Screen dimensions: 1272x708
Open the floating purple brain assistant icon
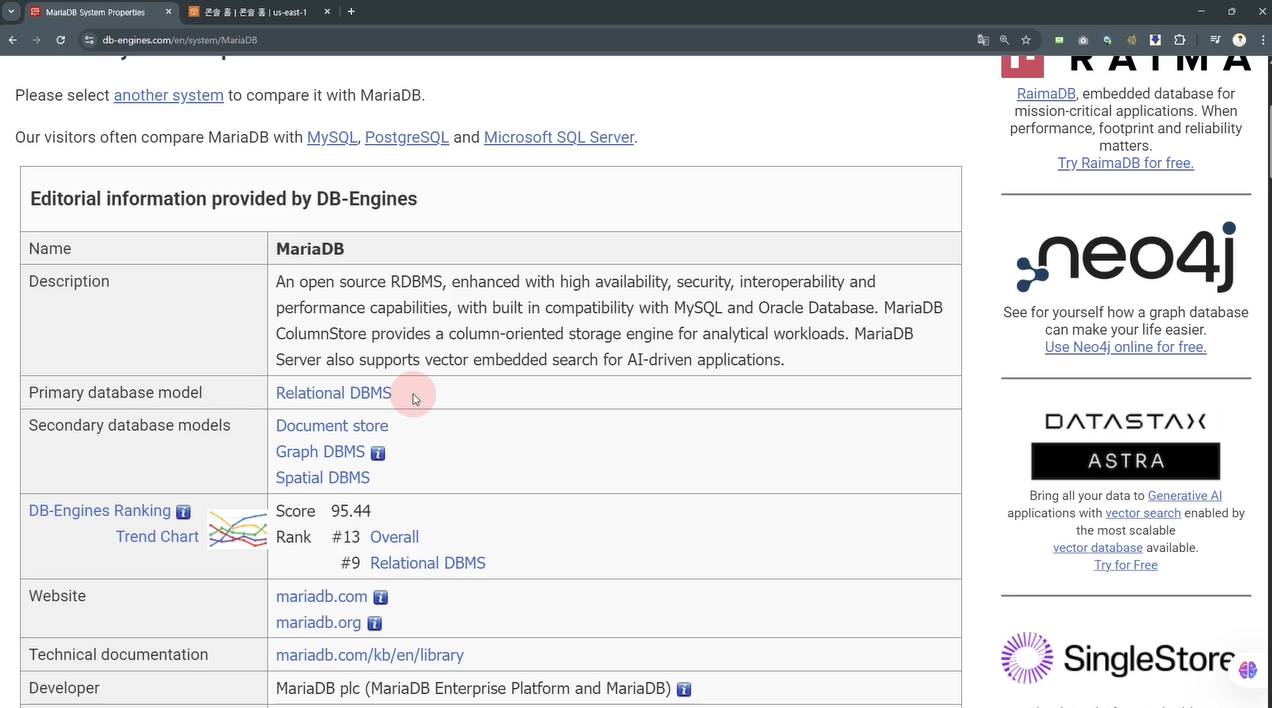pos(1248,670)
